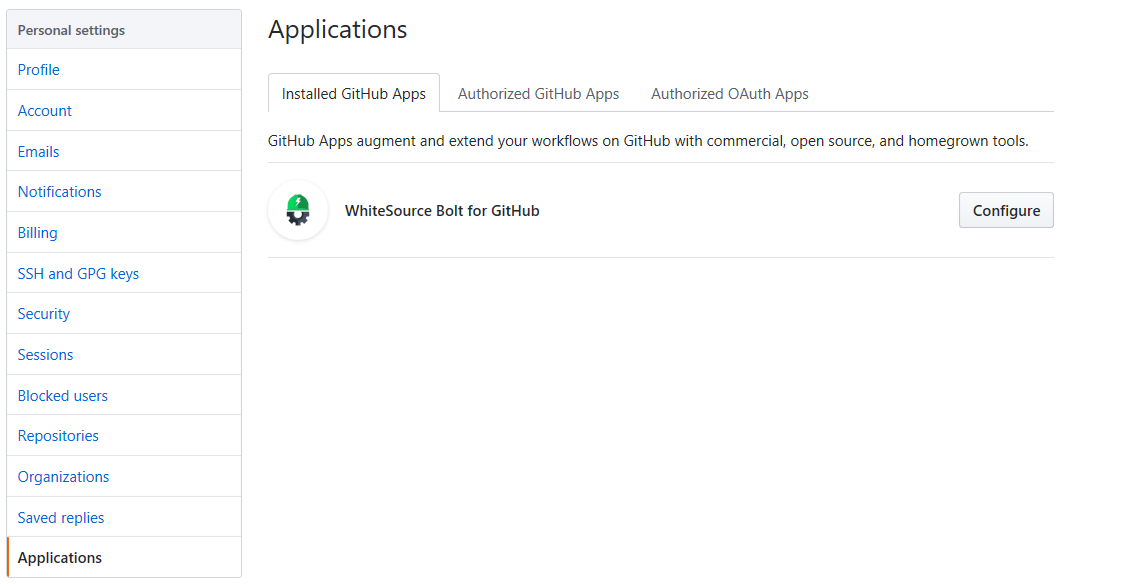This screenshot has height=584, width=1132.
Task: Open the Authorized GitHub Apps tab
Action: tap(538, 94)
